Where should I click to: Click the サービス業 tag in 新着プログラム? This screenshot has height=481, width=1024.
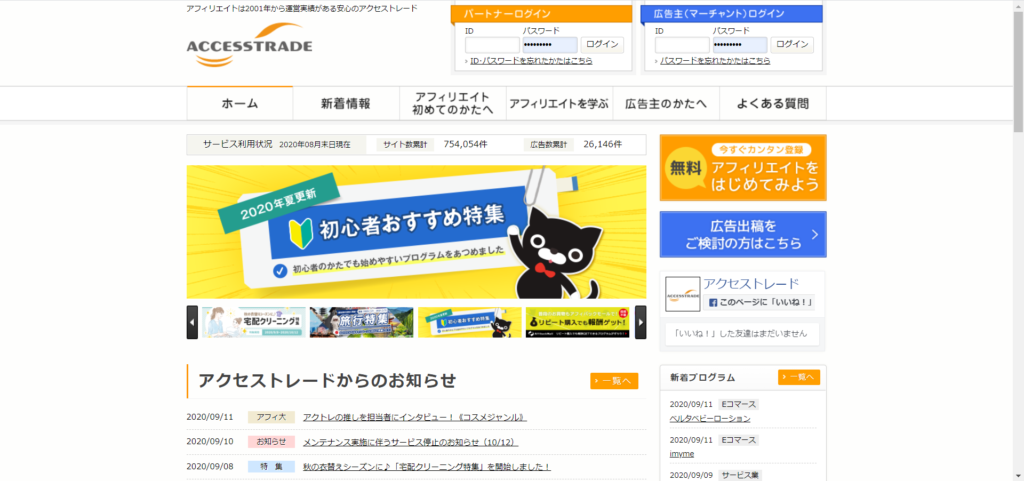[x=740, y=475]
